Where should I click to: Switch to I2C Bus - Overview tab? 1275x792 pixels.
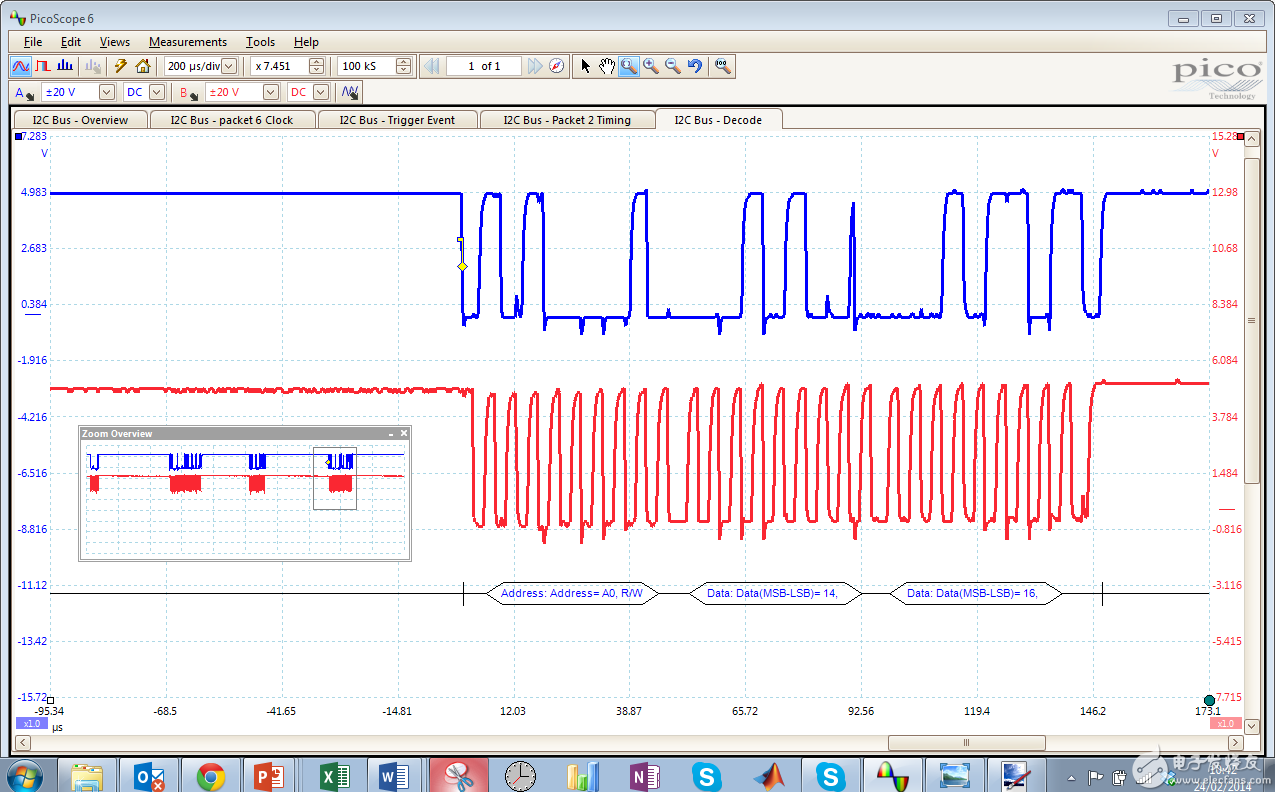pyautogui.click(x=80, y=120)
